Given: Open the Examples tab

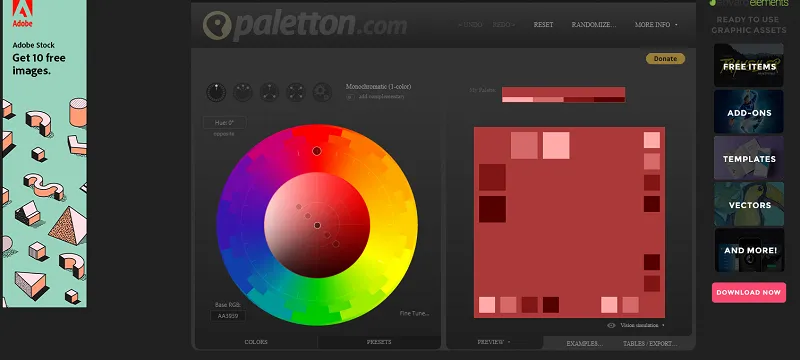Looking at the screenshot, I should tap(585, 344).
